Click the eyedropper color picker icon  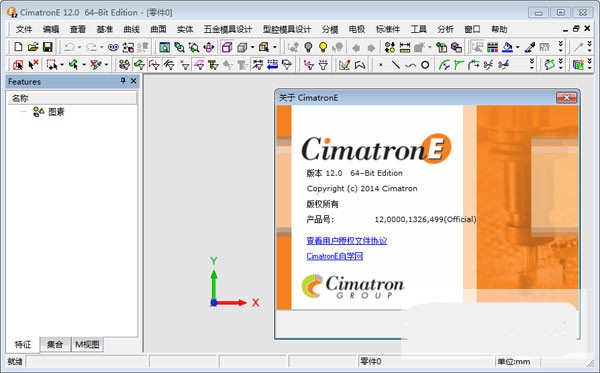click(530, 47)
